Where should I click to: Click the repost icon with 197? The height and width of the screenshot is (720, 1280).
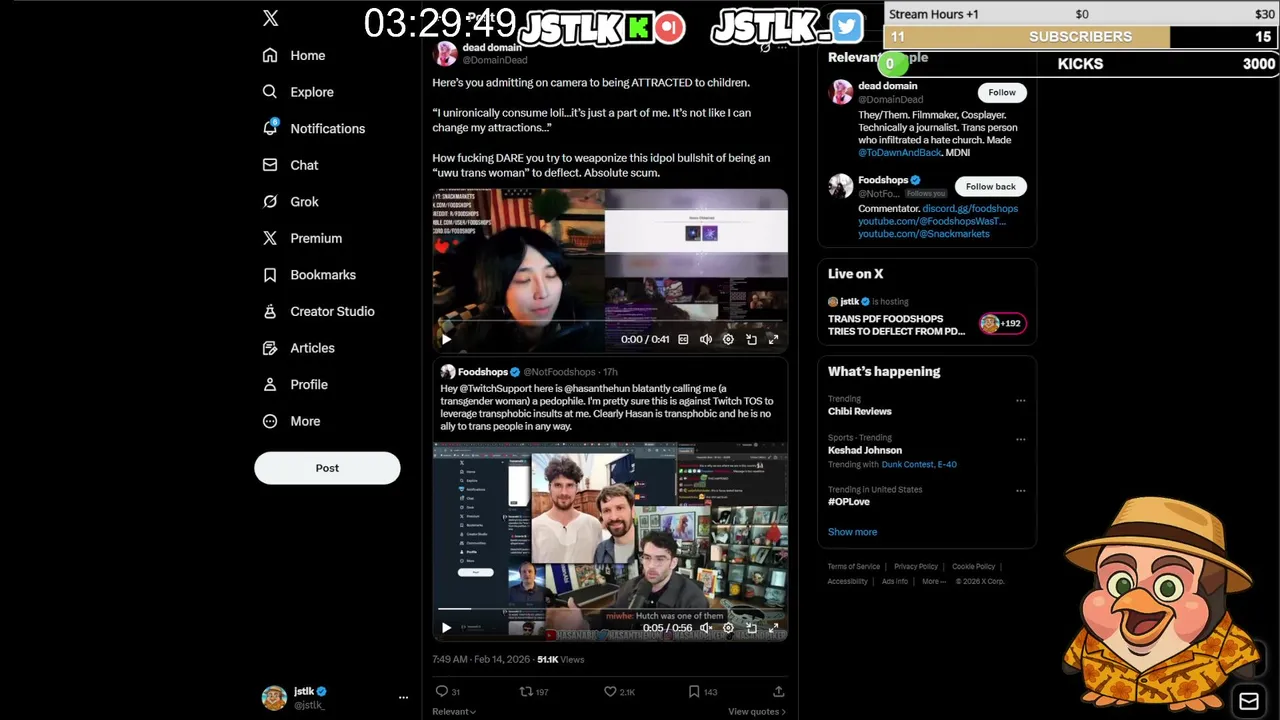(526, 691)
